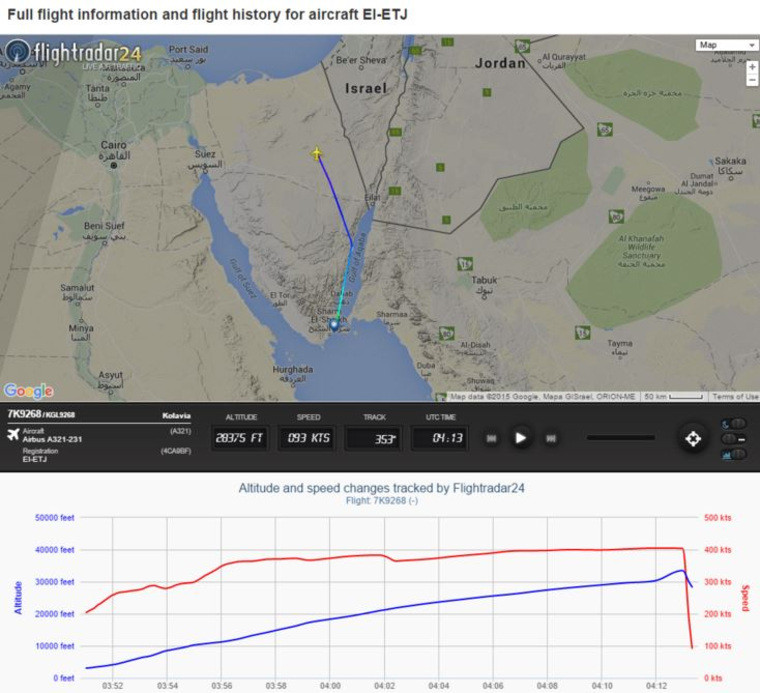Toggle the bottom graph switch in playback panel
Screen dimensions: 760x693
[x=733, y=454]
